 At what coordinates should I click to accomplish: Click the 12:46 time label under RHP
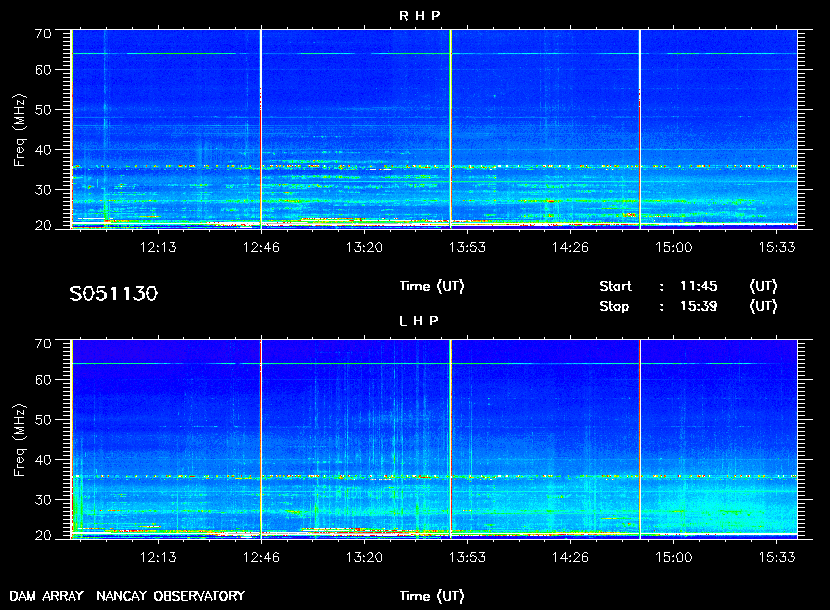[x=261, y=247]
